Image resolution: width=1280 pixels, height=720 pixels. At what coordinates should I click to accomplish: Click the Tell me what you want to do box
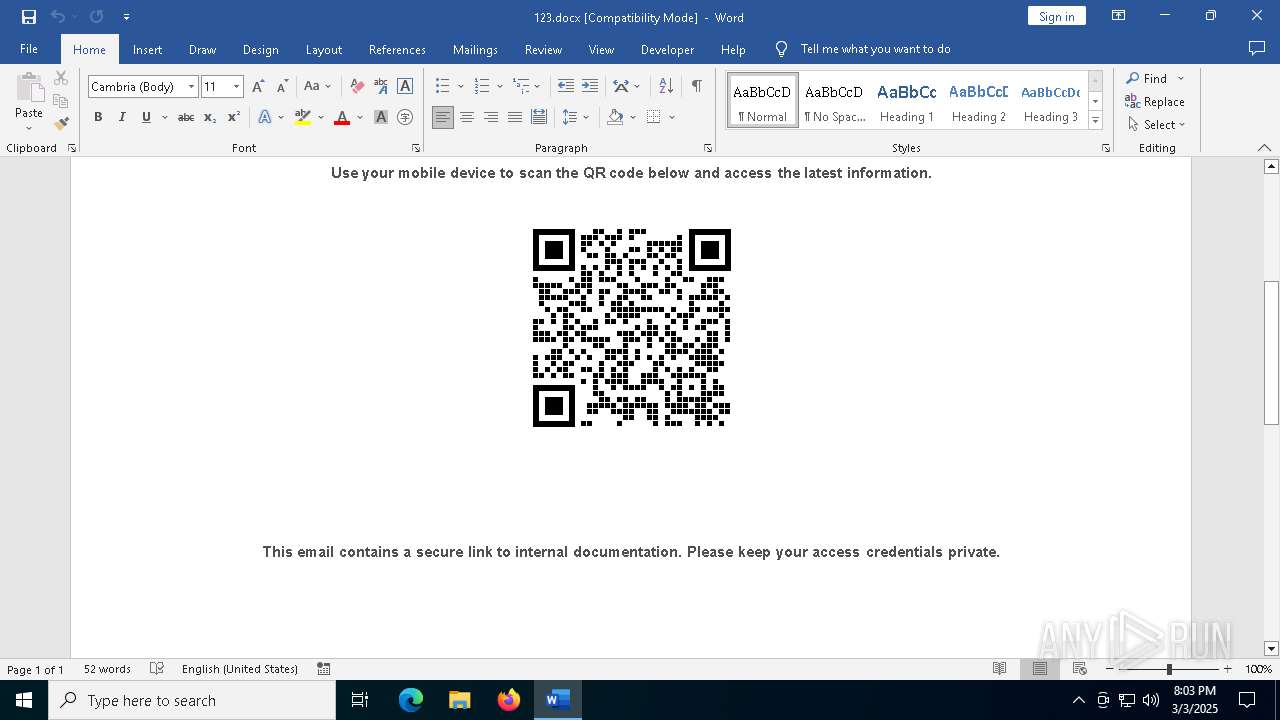pos(875,49)
